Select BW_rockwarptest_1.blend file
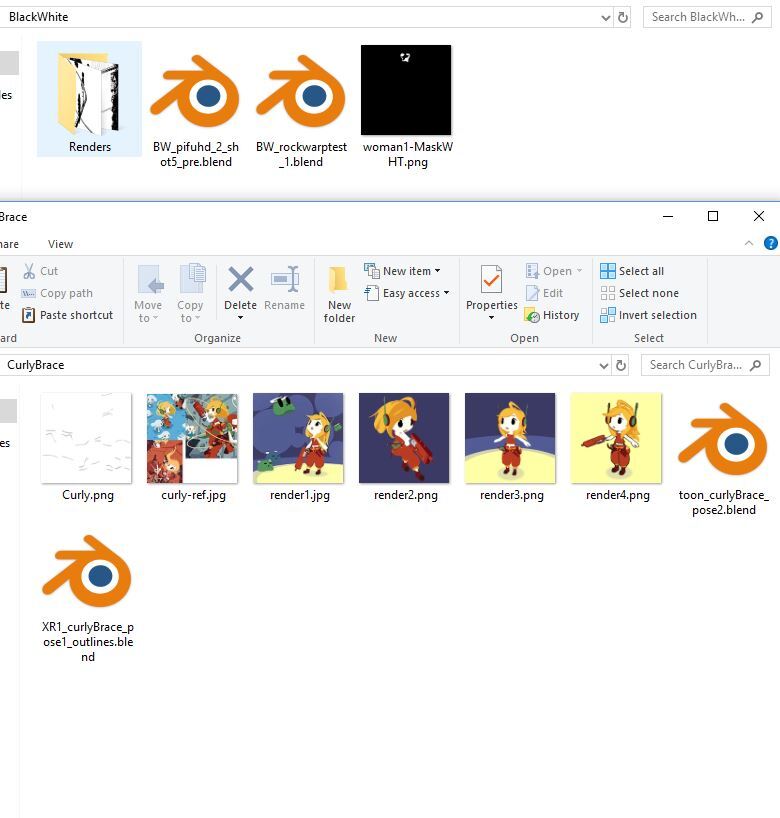 coord(301,110)
